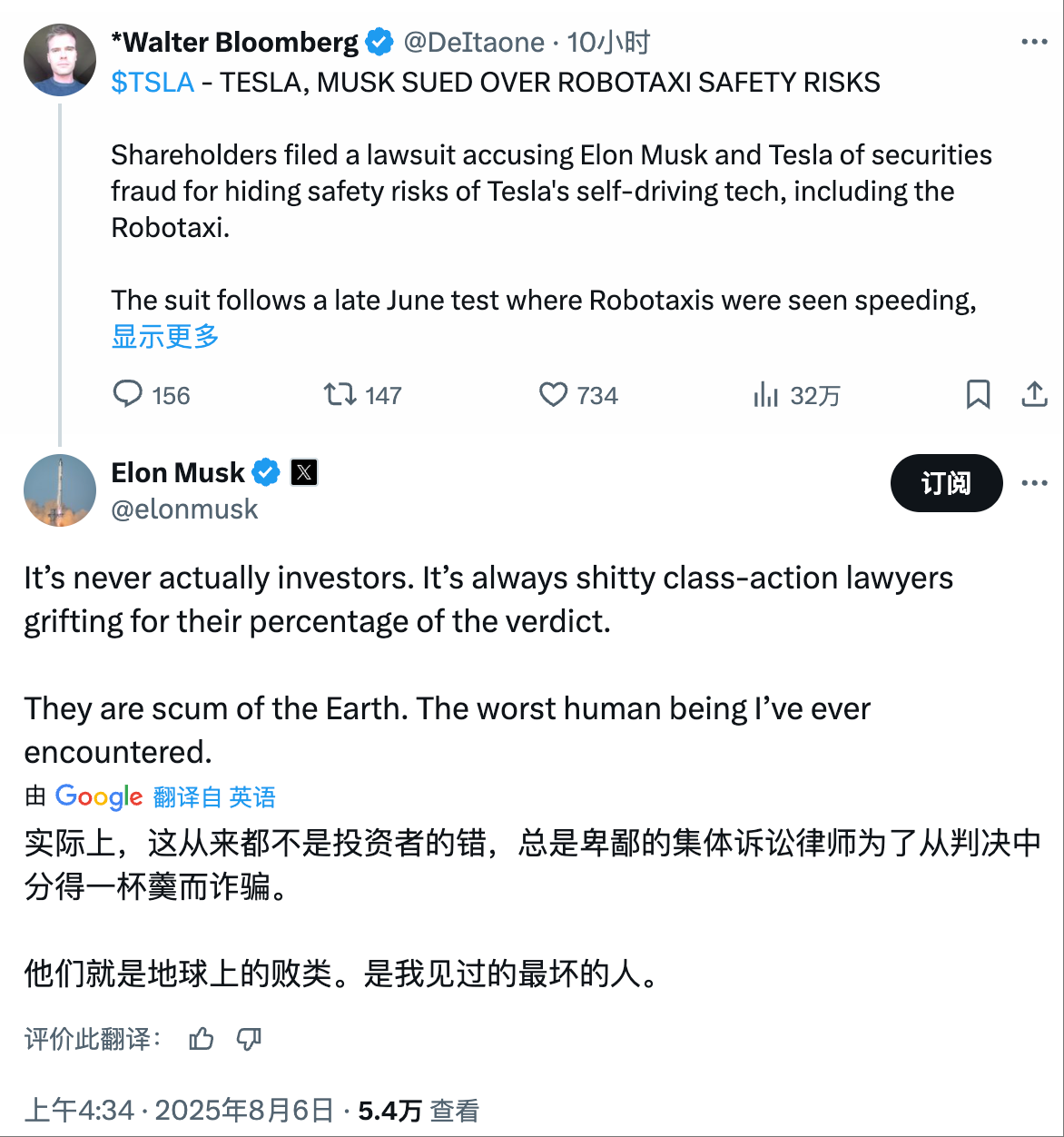Image resolution: width=1064 pixels, height=1137 pixels.
Task: Click the @elonmusk handle
Action: [x=184, y=509]
